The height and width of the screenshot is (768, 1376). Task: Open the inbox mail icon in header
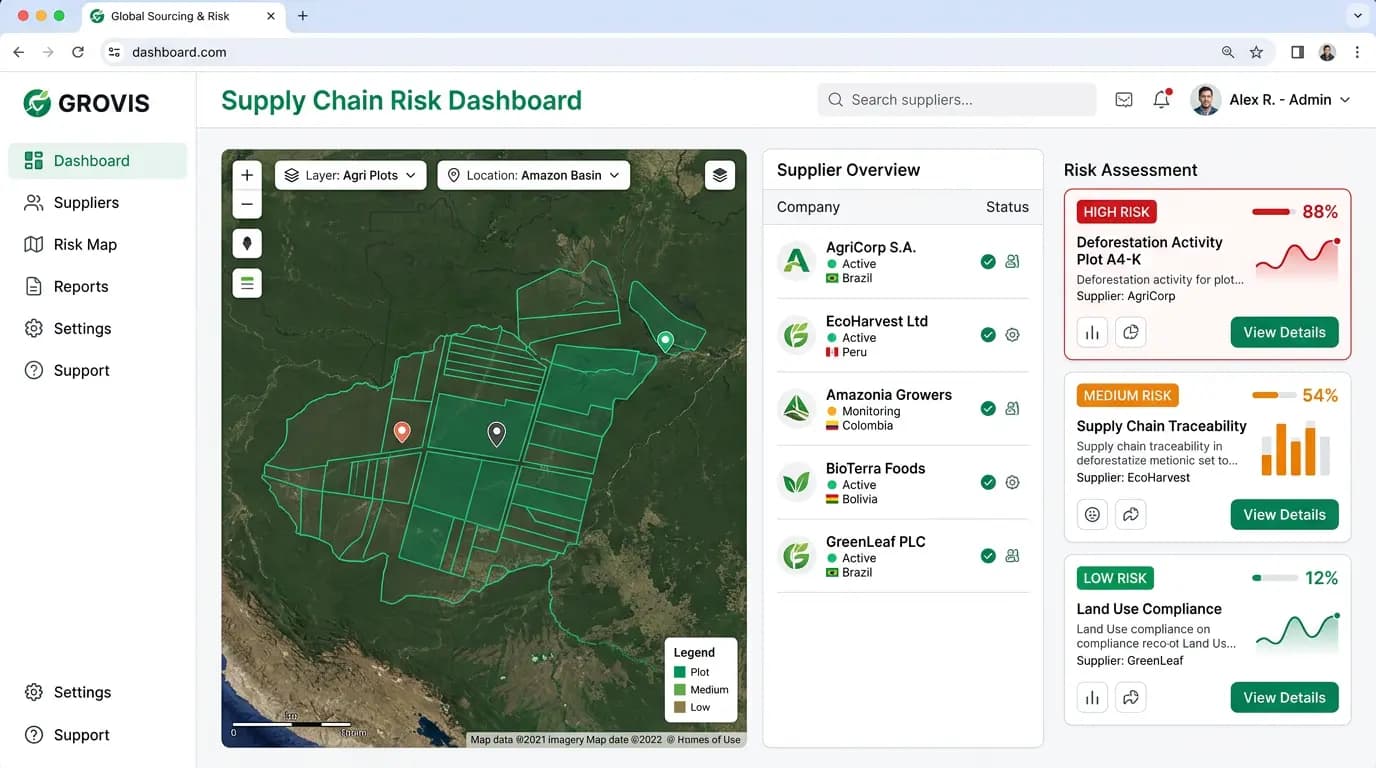(x=1123, y=99)
